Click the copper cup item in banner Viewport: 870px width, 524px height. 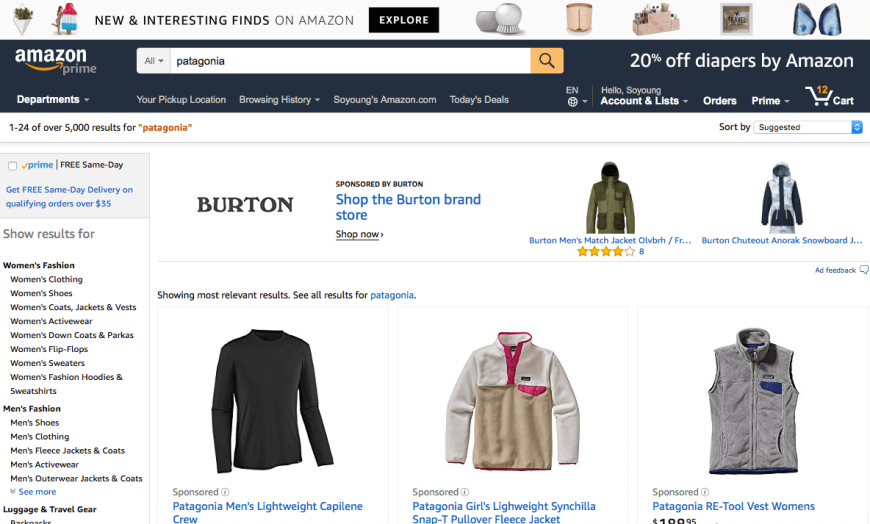(579, 19)
